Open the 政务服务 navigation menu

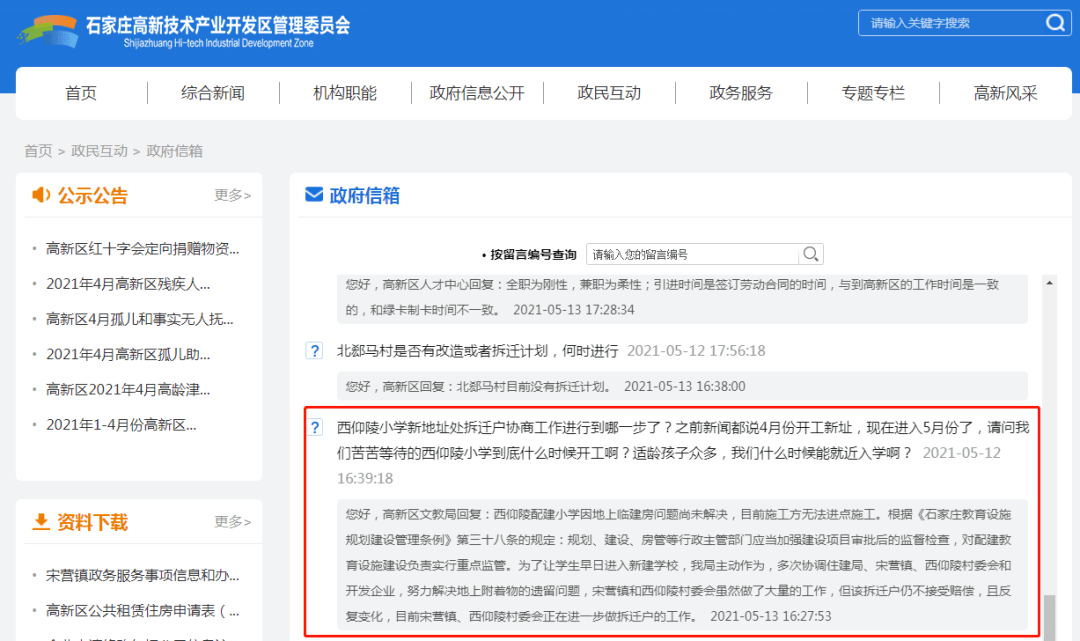click(x=740, y=93)
